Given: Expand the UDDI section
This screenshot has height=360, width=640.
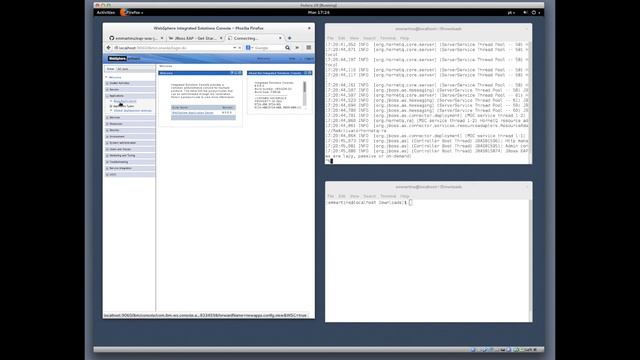Looking at the screenshot, I should [x=130, y=175].
